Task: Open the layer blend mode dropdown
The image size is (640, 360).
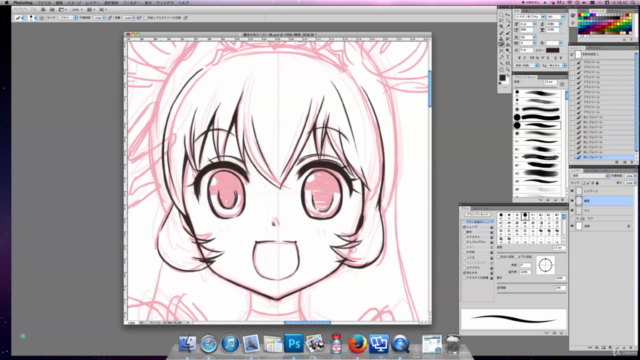Action: [591, 176]
